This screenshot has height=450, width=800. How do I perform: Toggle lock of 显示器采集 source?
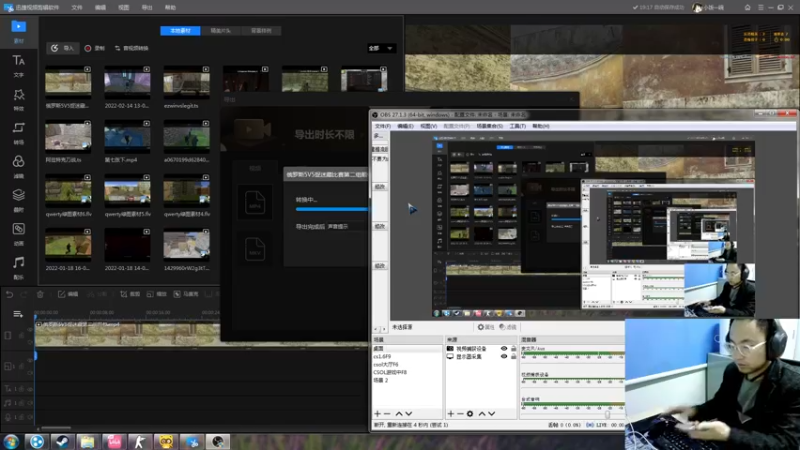(513, 357)
